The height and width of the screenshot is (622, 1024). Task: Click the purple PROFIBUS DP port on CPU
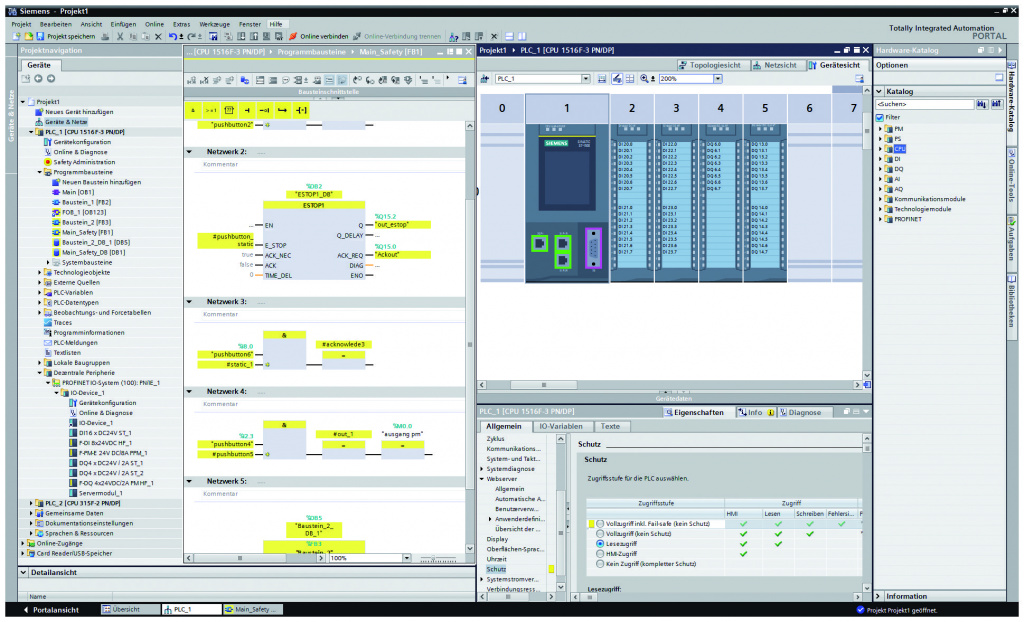(x=593, y=248)
